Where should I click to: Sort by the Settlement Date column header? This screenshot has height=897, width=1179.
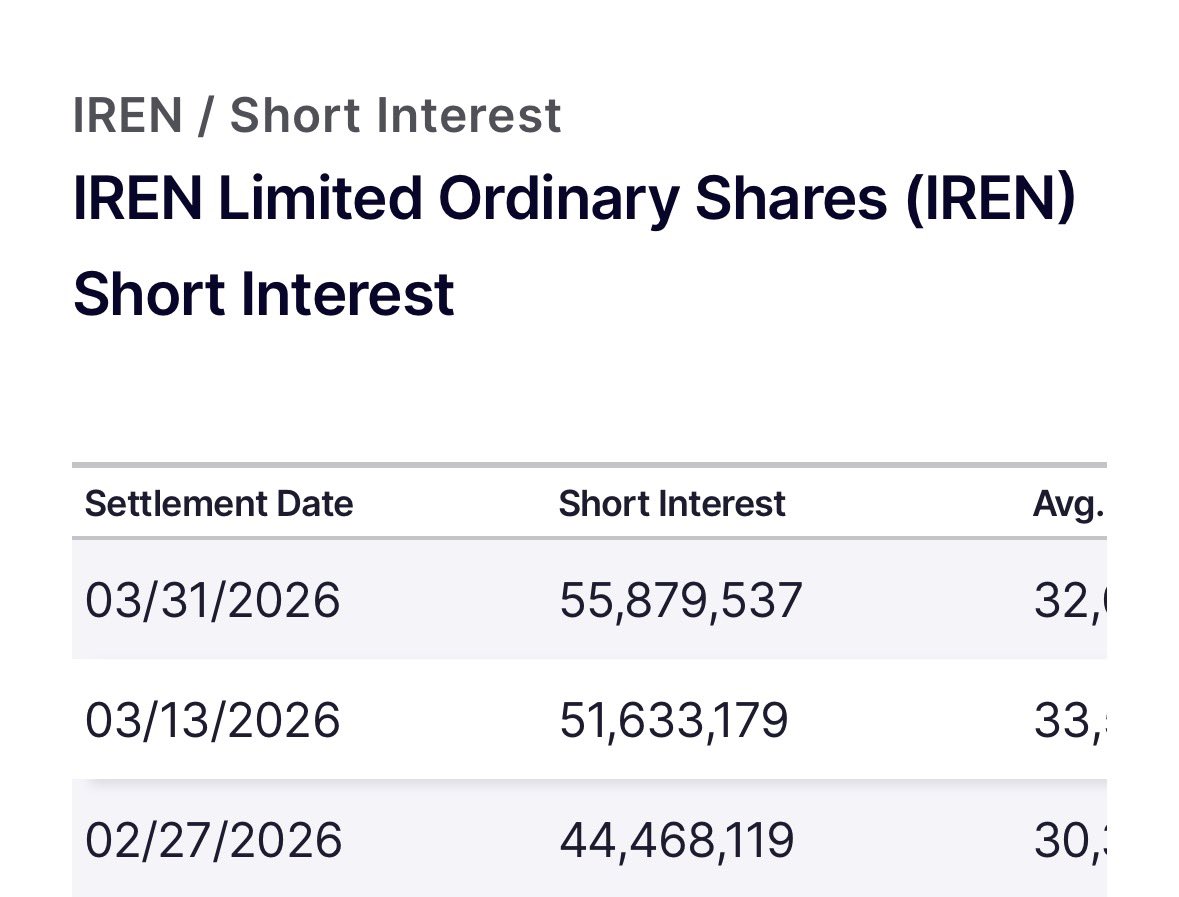(219, 504)
